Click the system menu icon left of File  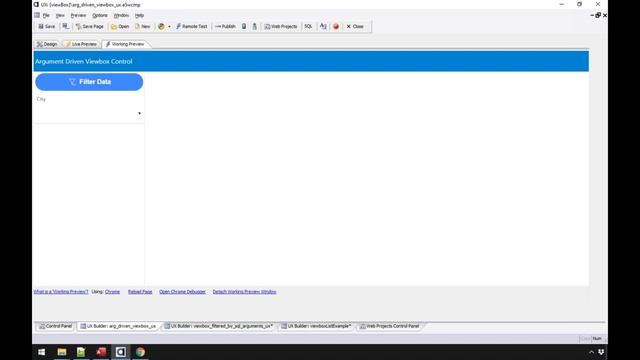pyautogui.click(x=37, y=16)
